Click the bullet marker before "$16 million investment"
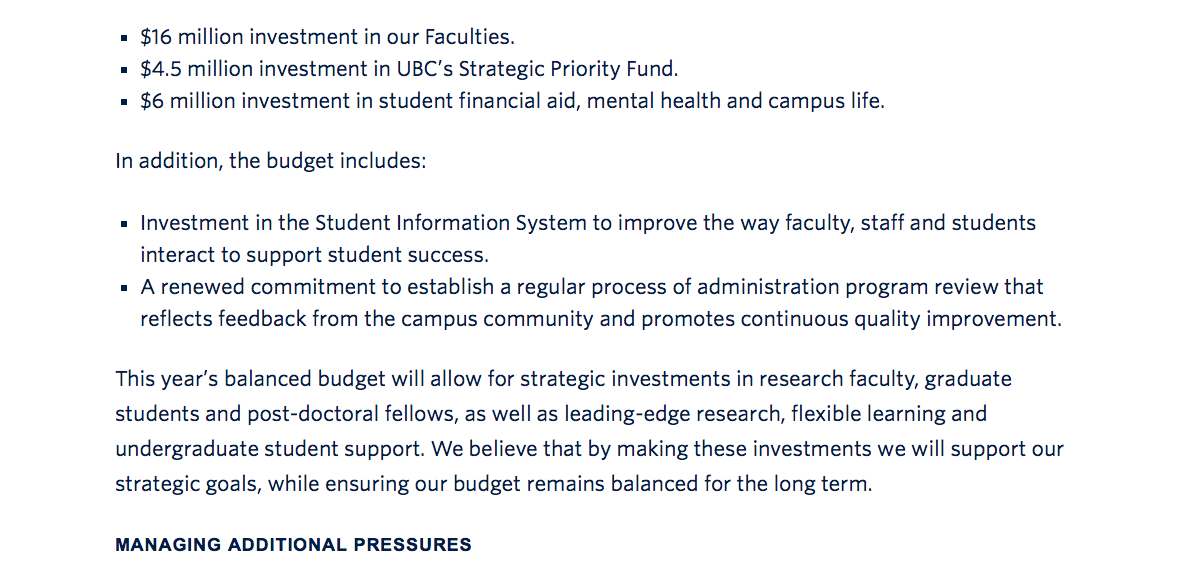The width and height of the screenshot is (1200, 578). [x=124, y=39]
